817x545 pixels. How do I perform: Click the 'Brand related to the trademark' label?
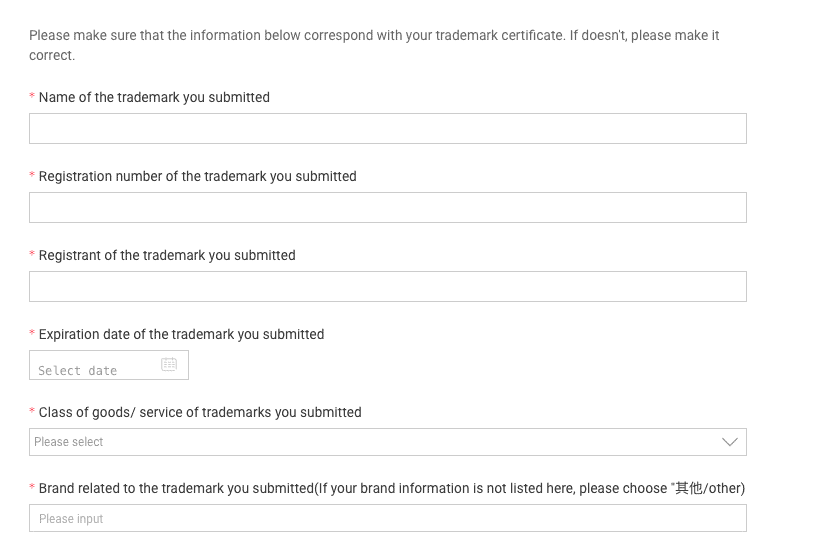391,488
